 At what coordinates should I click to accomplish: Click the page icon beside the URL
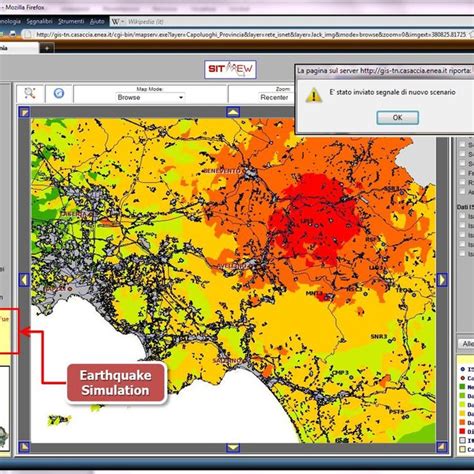[x=28, y=34]
